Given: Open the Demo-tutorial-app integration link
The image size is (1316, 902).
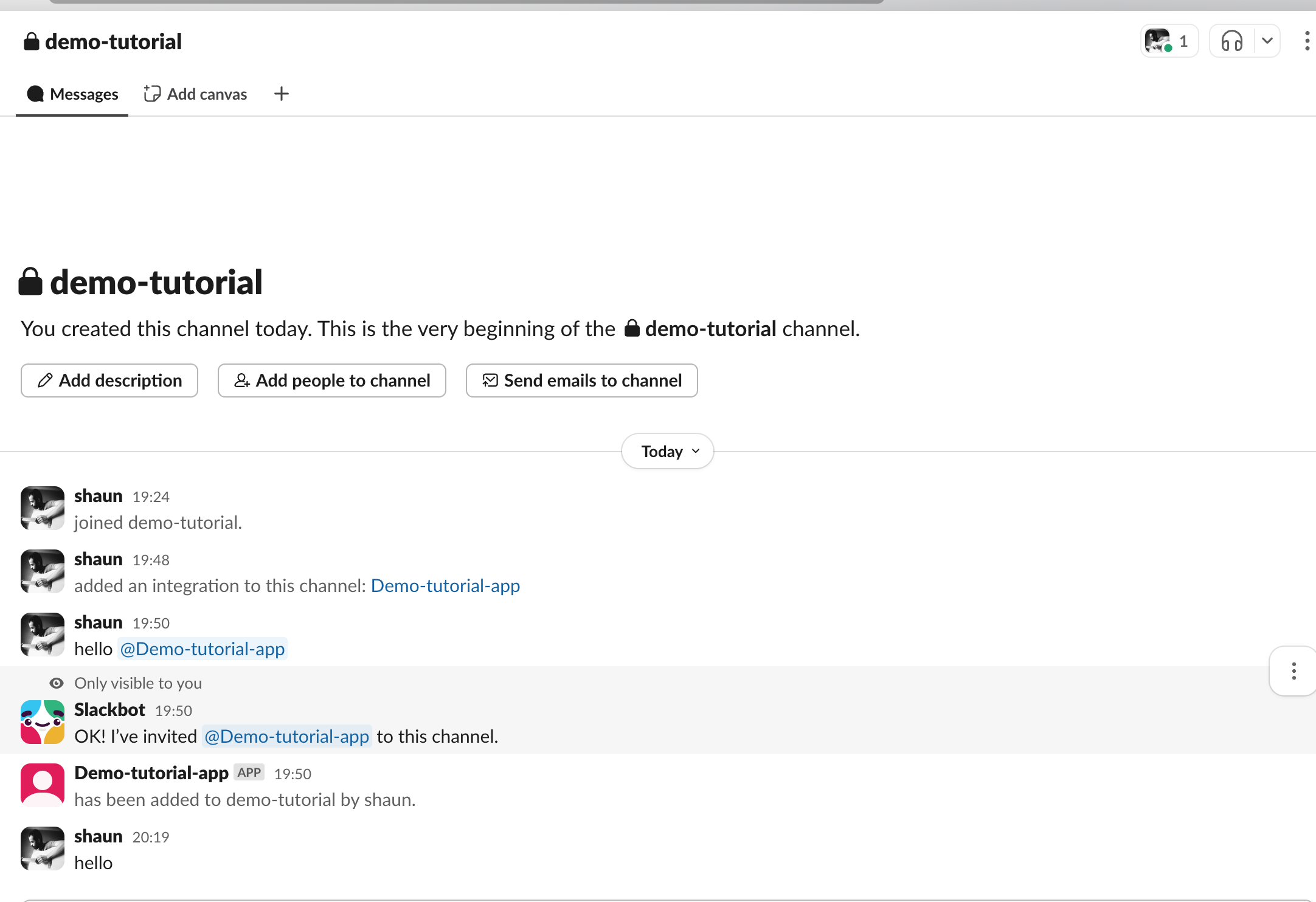Looking at the screenshot, I should (445, 585).
